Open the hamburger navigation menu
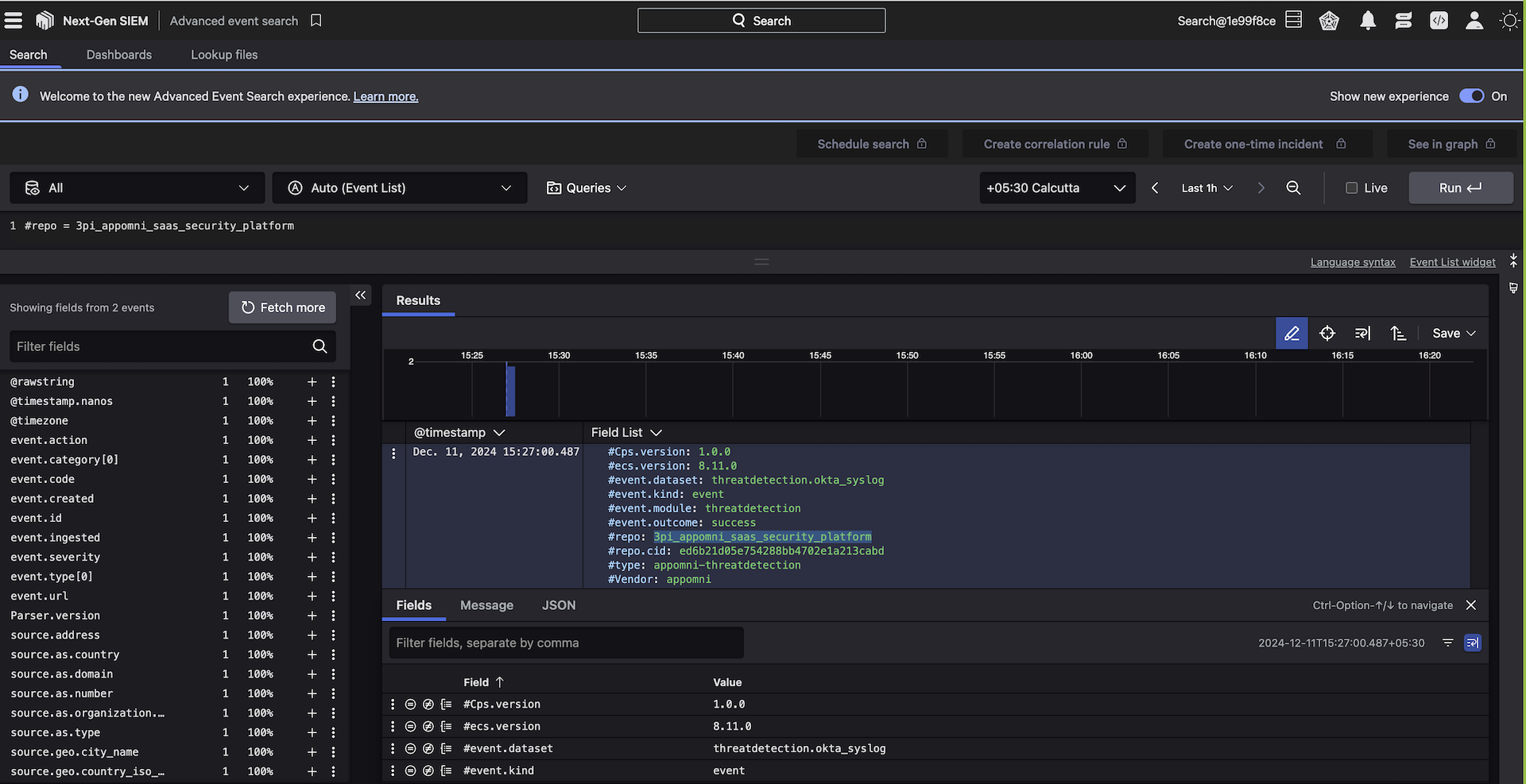1526x784 pixels. point(14,21)
